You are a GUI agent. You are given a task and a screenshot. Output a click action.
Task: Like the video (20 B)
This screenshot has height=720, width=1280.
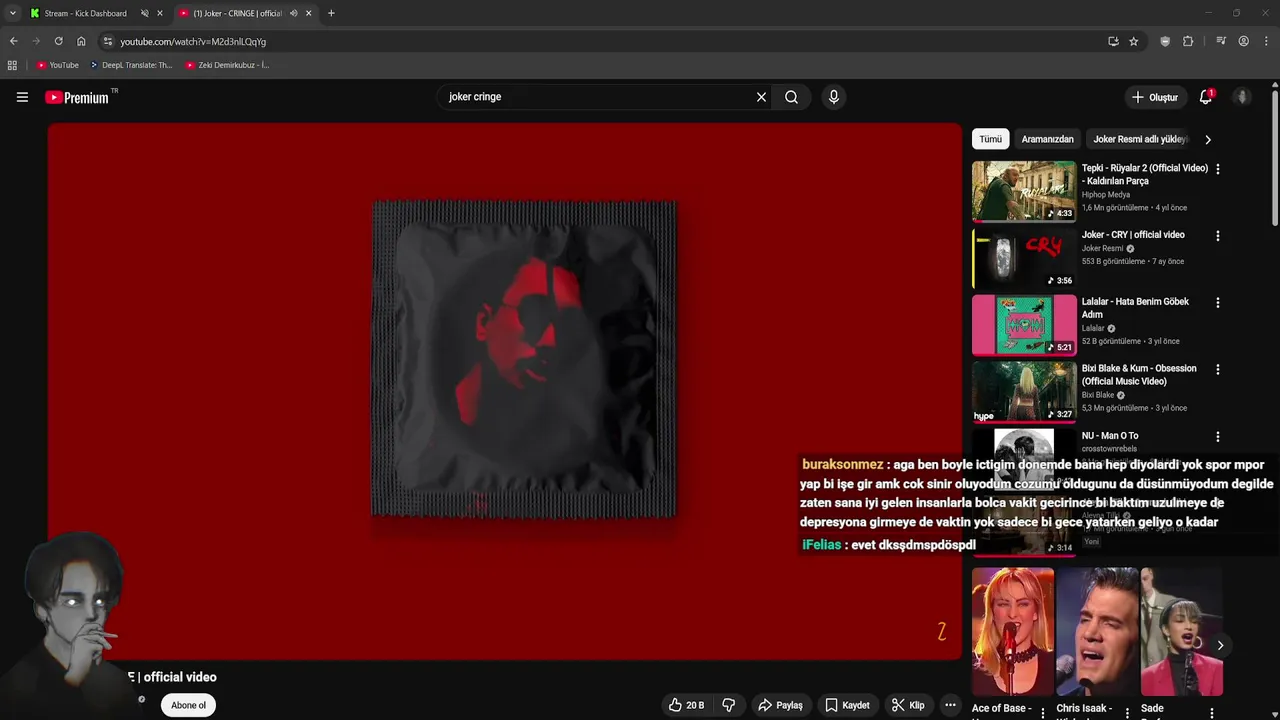coord(686,705)
